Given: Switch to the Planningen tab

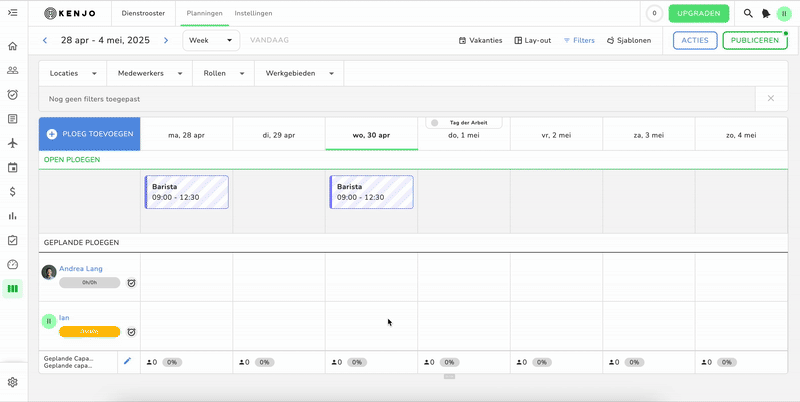Looking at the screenshot, I should [x=204, y=13].
